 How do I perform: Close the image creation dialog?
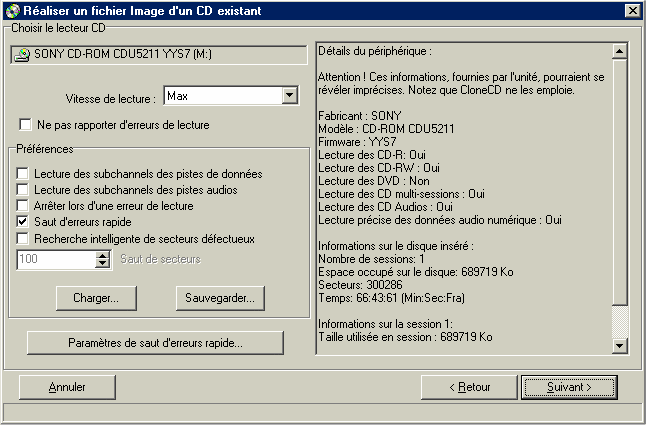[632, 10]
